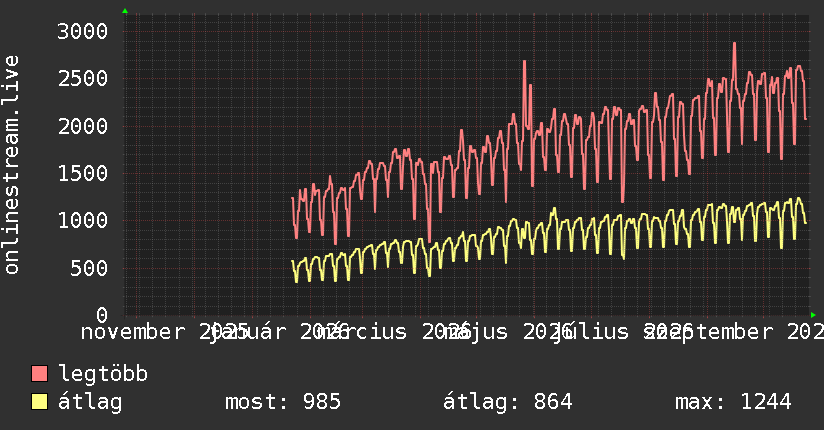Click the 1000 y-axis label
The width and height of the screenshot is (824, 430).
coord(83,220)
